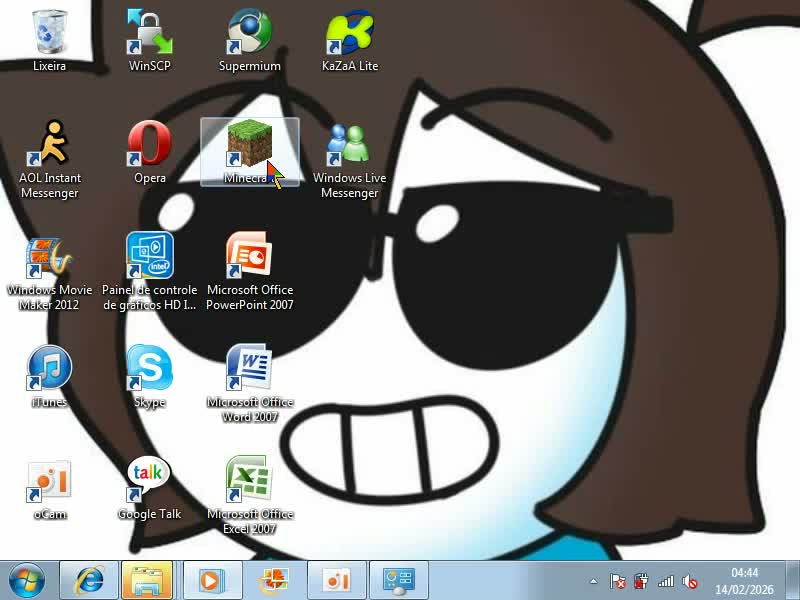
Task: Select the AOL Instant Messenger shortcut
Action: tap(49, 145)
